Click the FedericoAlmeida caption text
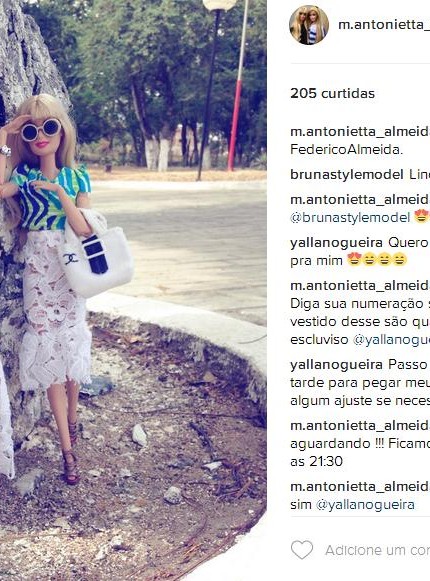The width and height of the screenshot is (430, 581). (x=347, y=150)
